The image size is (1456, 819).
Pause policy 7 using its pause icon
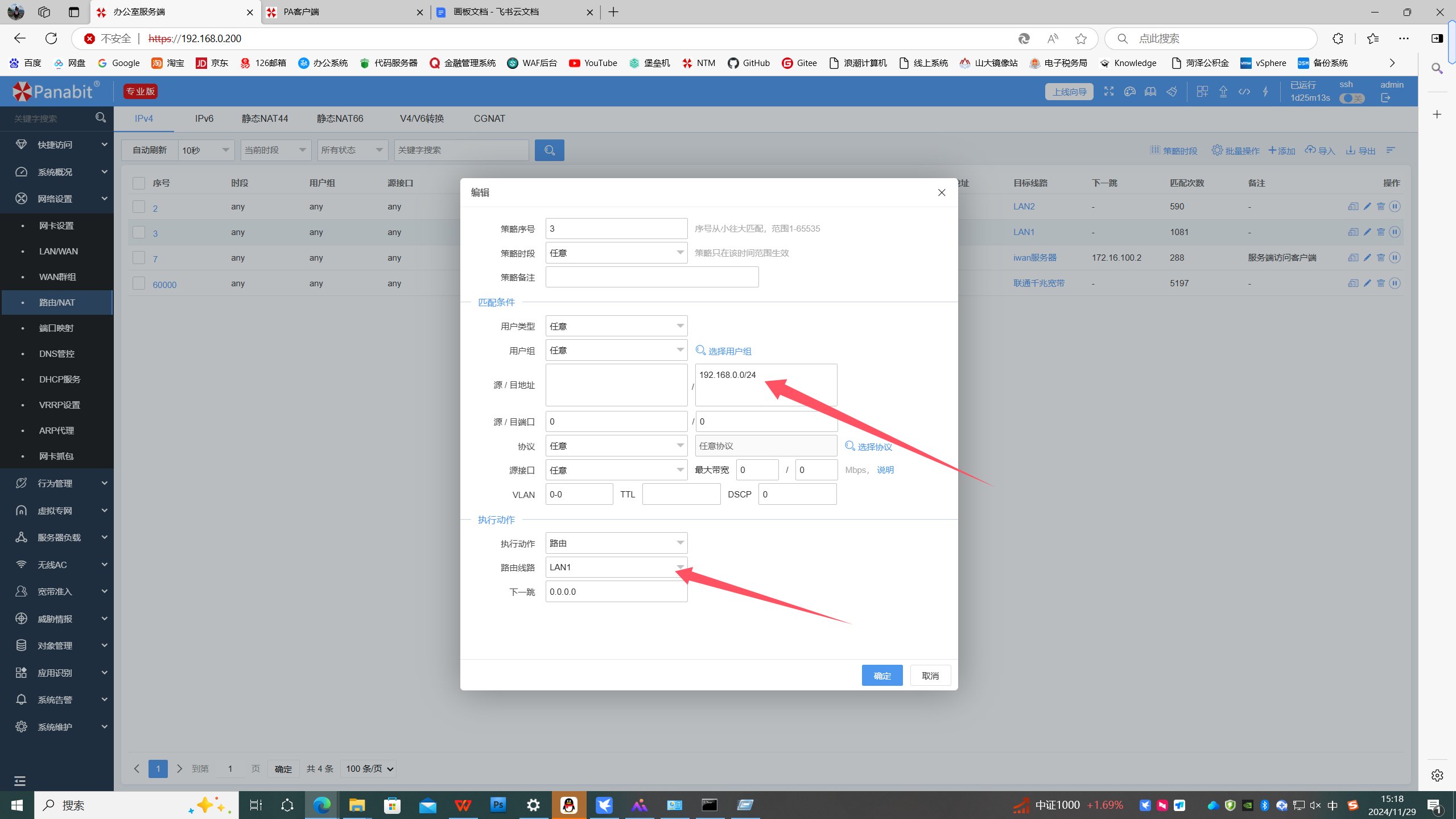[x=1394, y=257]
